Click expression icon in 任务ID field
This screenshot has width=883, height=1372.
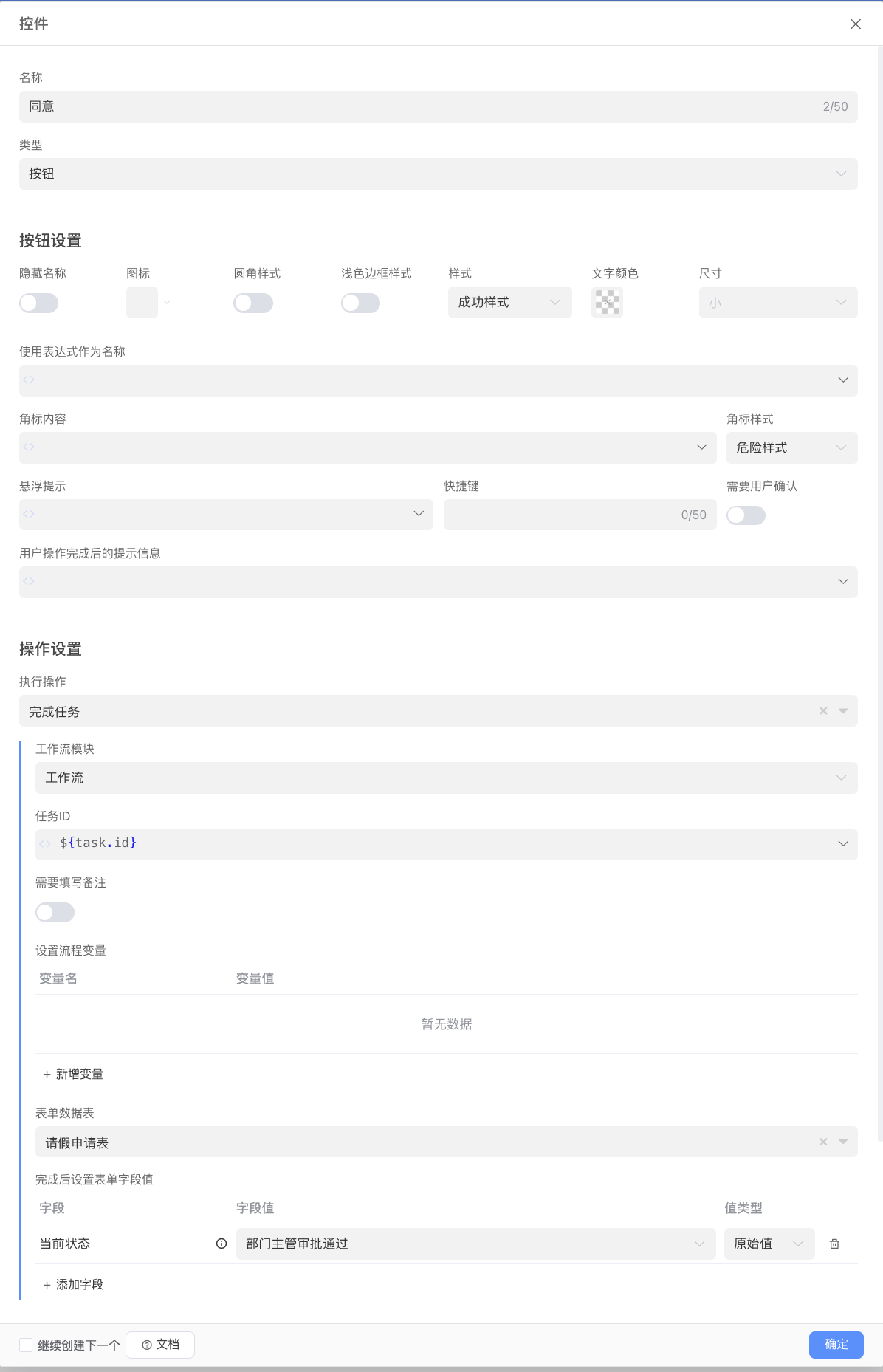(45, 844)
